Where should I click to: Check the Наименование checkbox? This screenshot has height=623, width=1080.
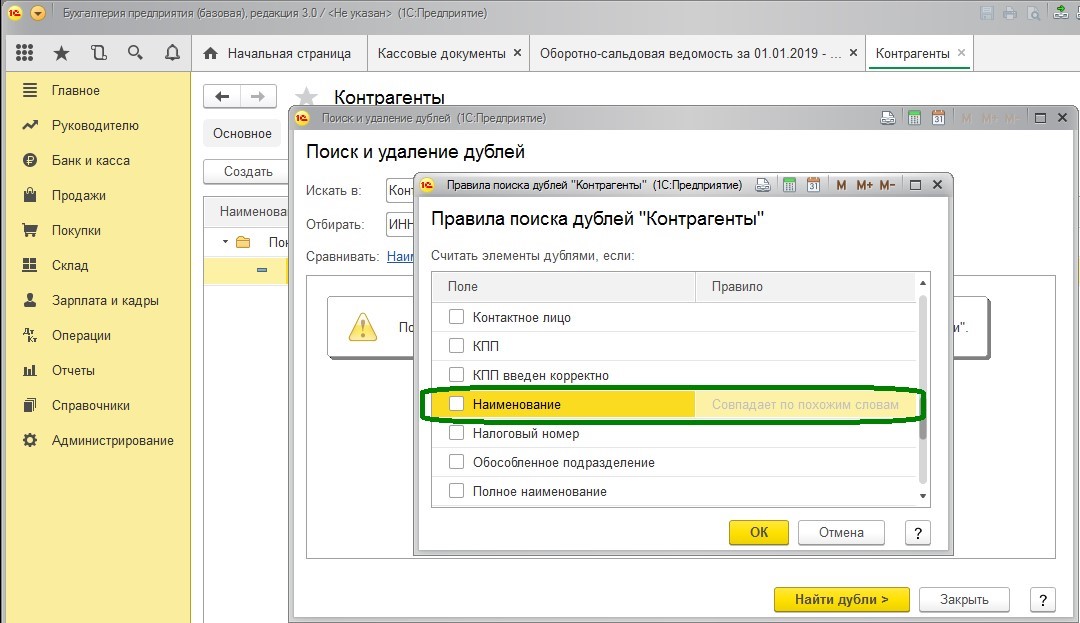coord(456,404)
